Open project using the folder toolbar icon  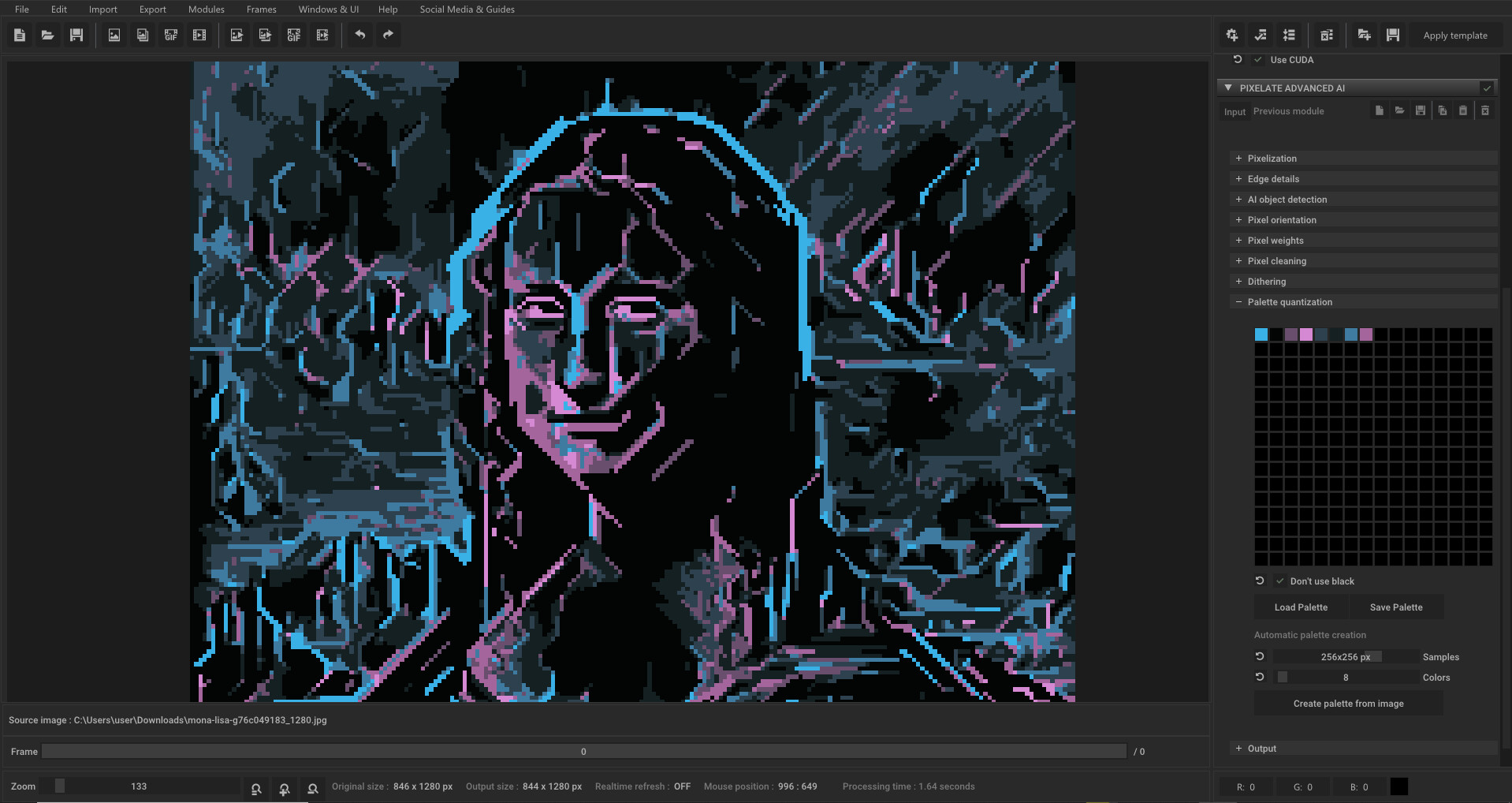pos(48,35)
